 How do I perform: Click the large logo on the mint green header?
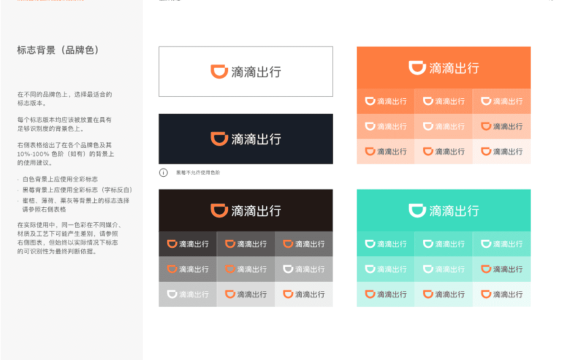tap(443, 211)
